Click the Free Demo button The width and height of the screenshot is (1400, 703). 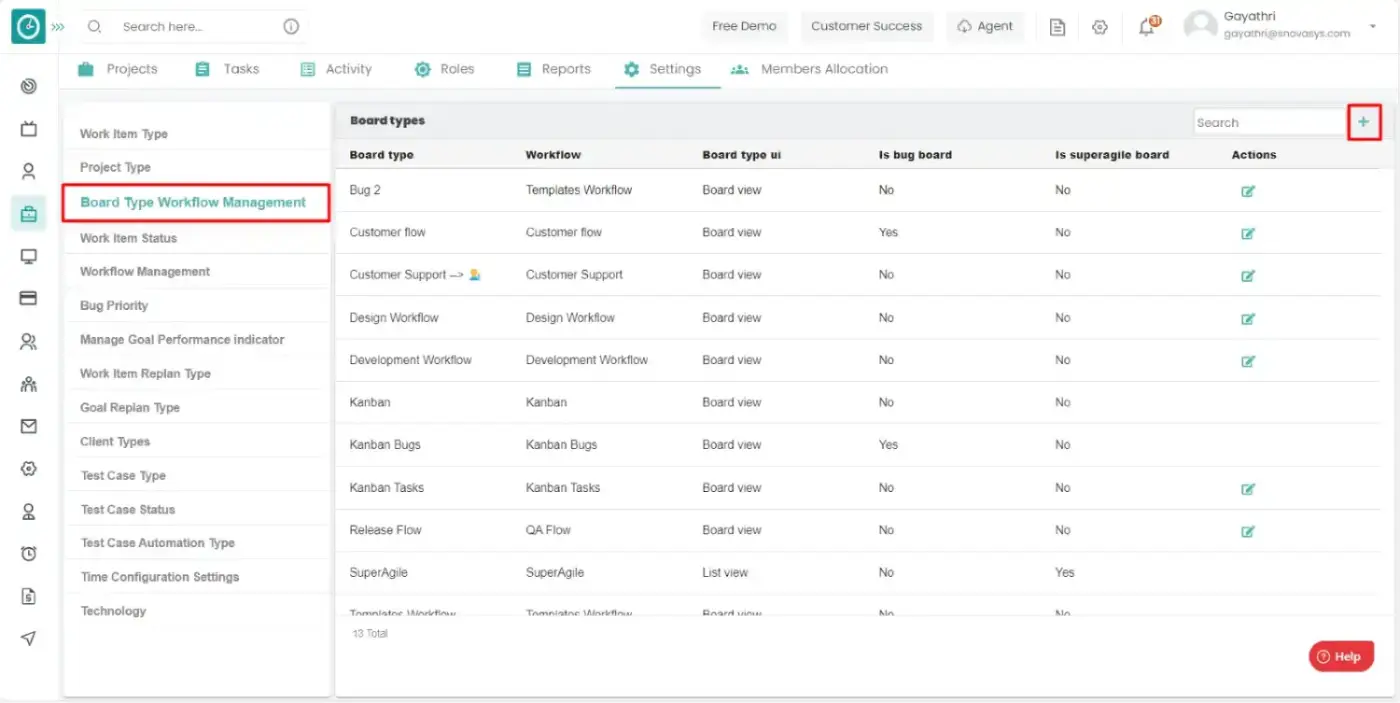(x=744, y=27)
